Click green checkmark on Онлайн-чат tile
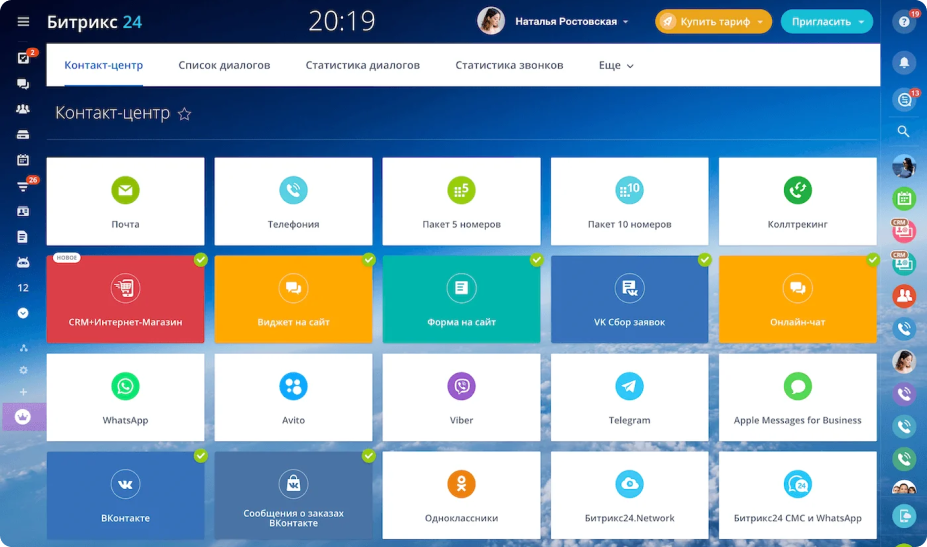 (x=873, y=260)
